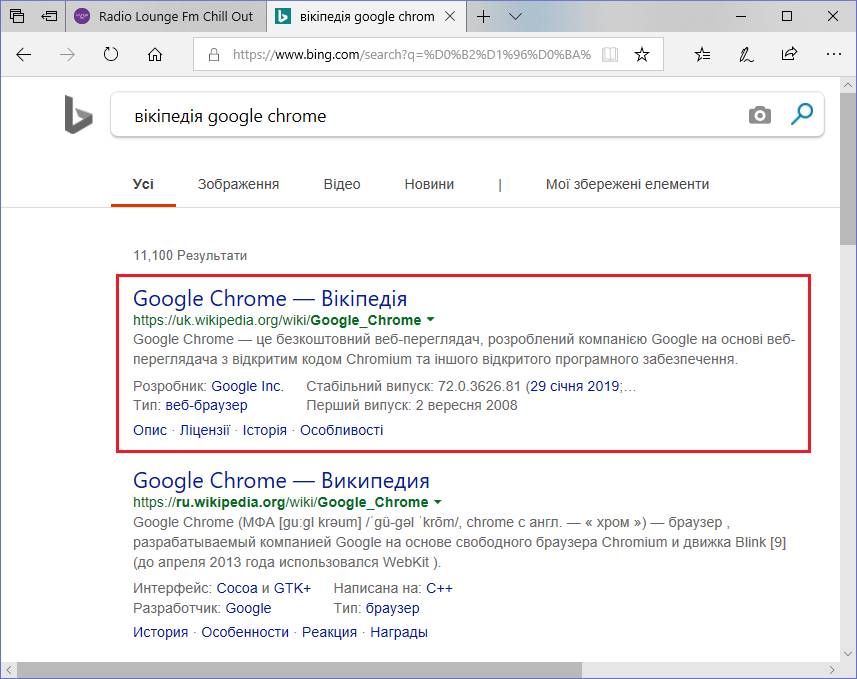Click the horizontal scrollbar thumb

[299, 670]
